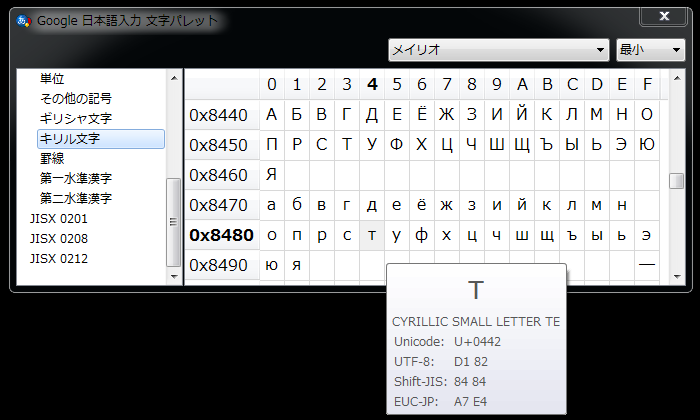Image resolution: width=700 pixels, height=420 pixels.
Task: Pick Cyrillic capital Ё in row 0x8440
Action: pos(422,115)
